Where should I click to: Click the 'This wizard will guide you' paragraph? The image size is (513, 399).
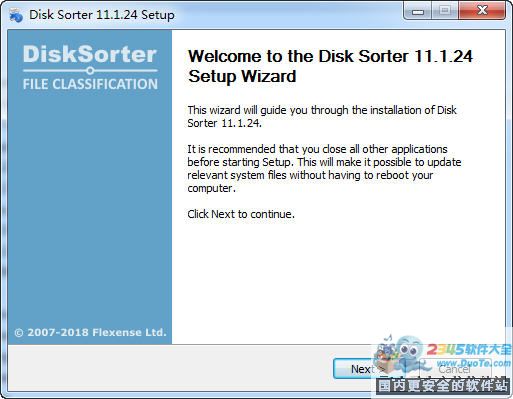(x=322, y=116)
